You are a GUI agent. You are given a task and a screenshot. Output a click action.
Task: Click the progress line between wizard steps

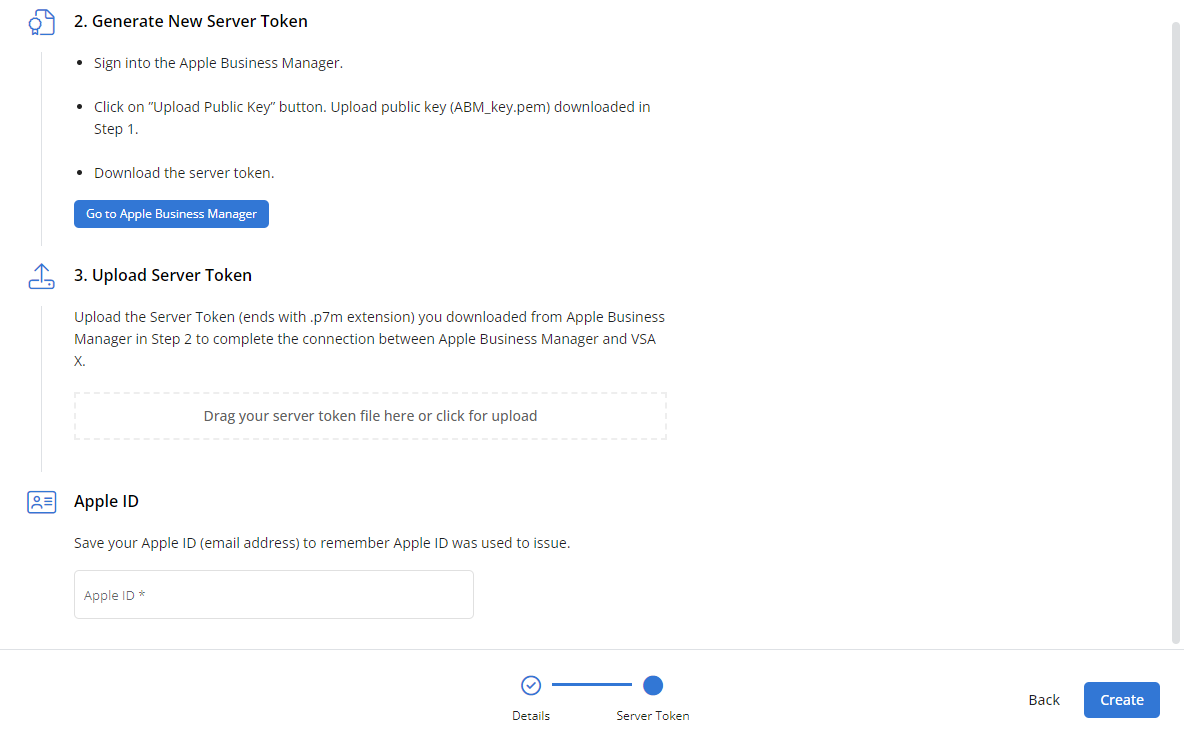[x=592, y=685]
